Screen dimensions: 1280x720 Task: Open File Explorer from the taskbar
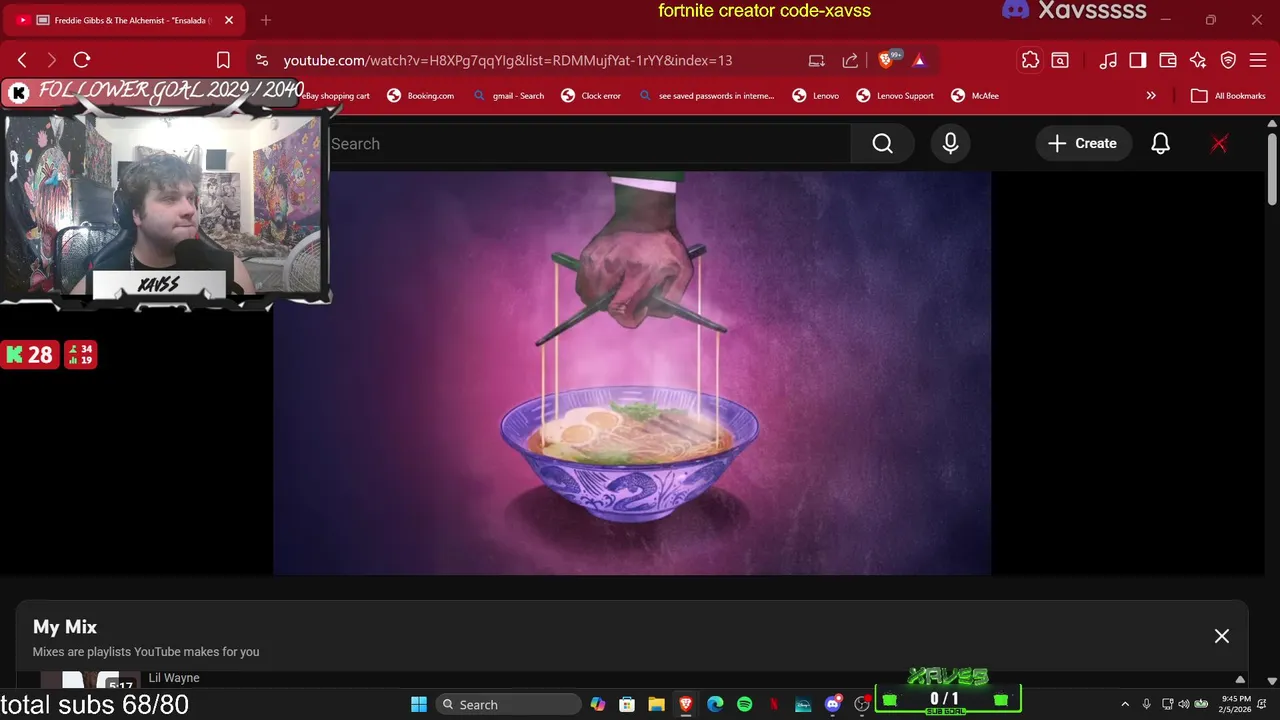tap(656, 704)
